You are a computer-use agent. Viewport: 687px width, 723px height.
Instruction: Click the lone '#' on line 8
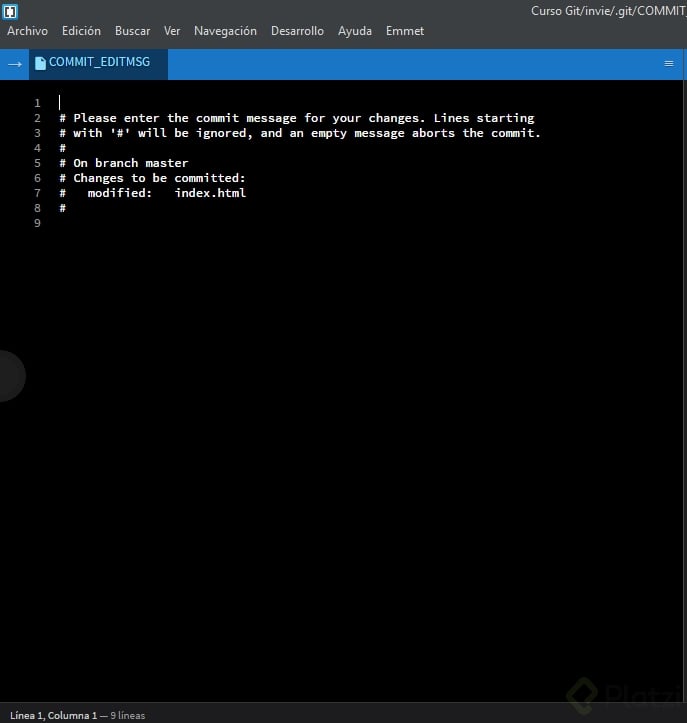pos(63,208)
